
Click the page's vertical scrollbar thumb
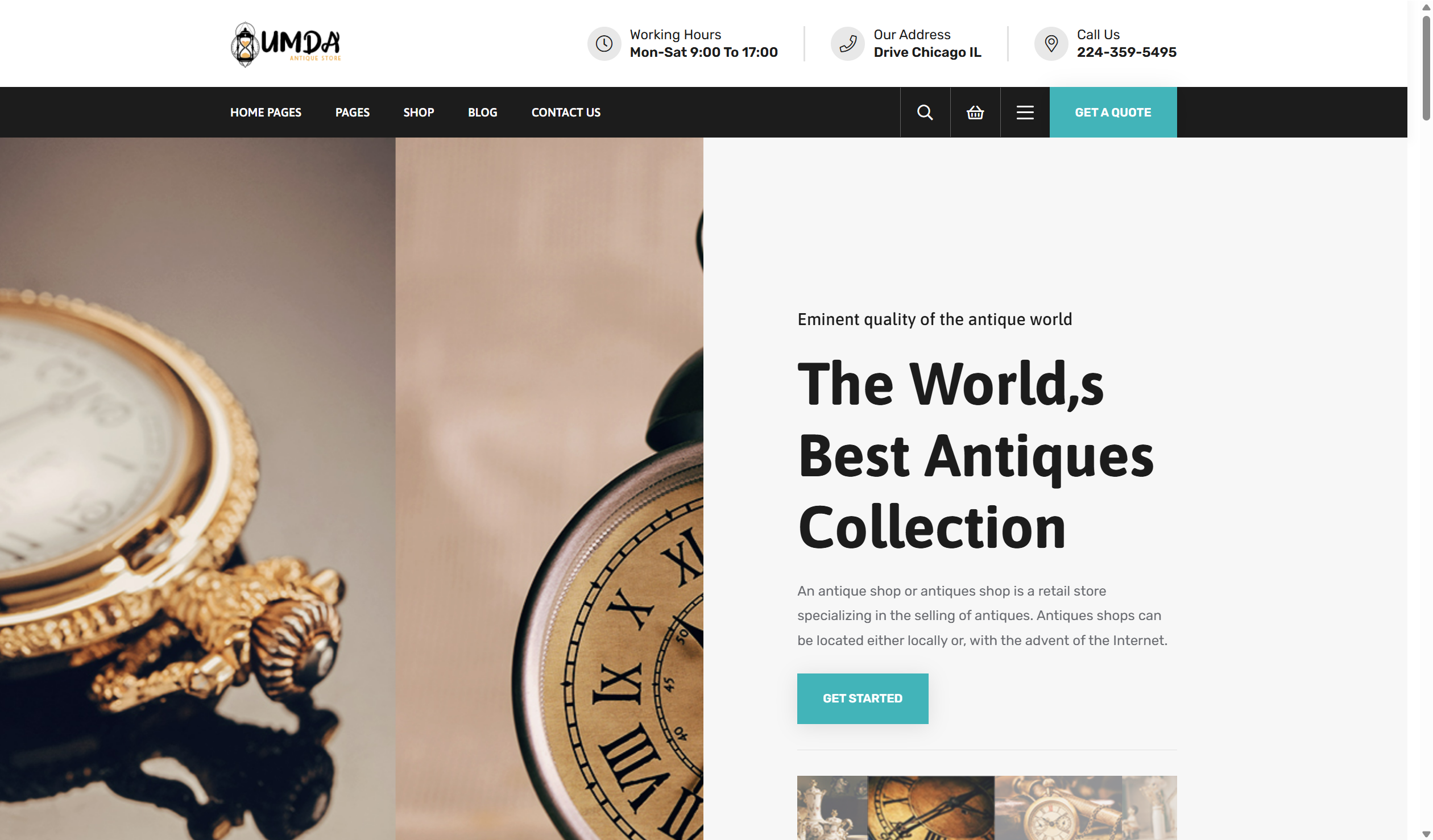point(1426,68)
